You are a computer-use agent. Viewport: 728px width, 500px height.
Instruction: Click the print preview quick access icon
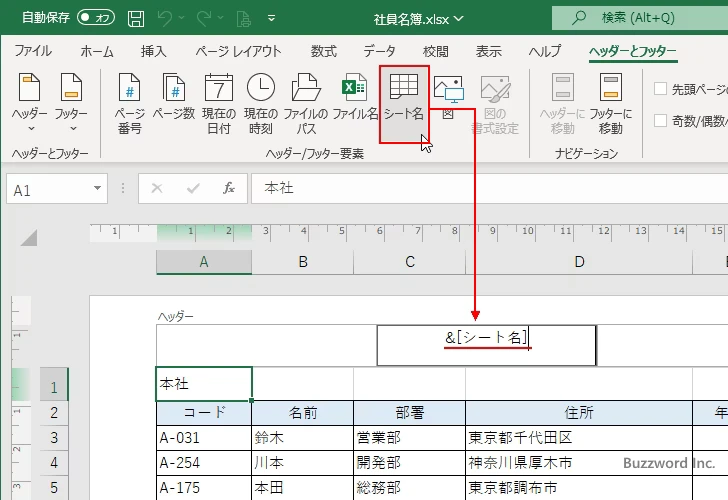(243, 19)
